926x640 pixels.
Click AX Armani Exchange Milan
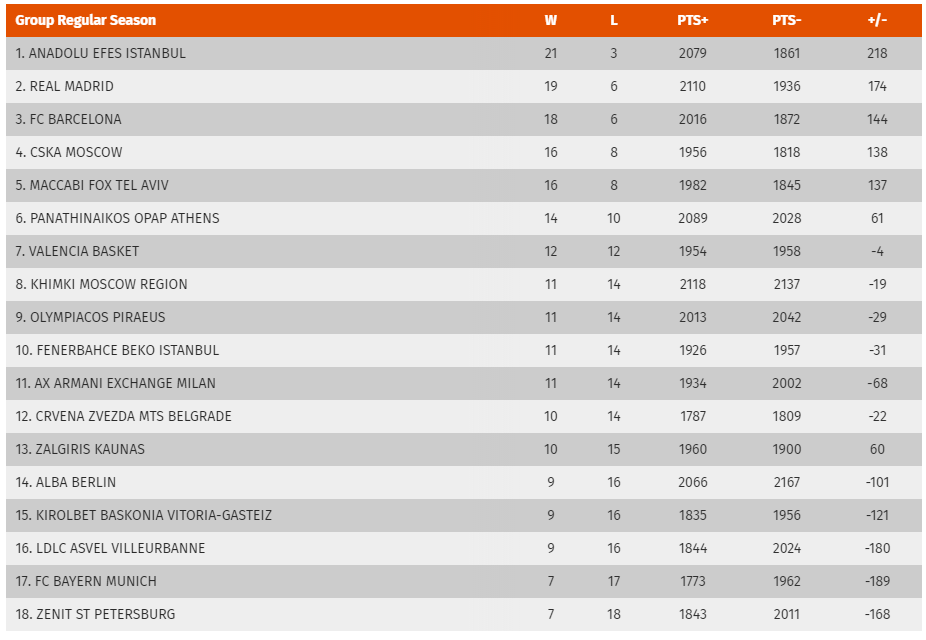coord(116,384)
